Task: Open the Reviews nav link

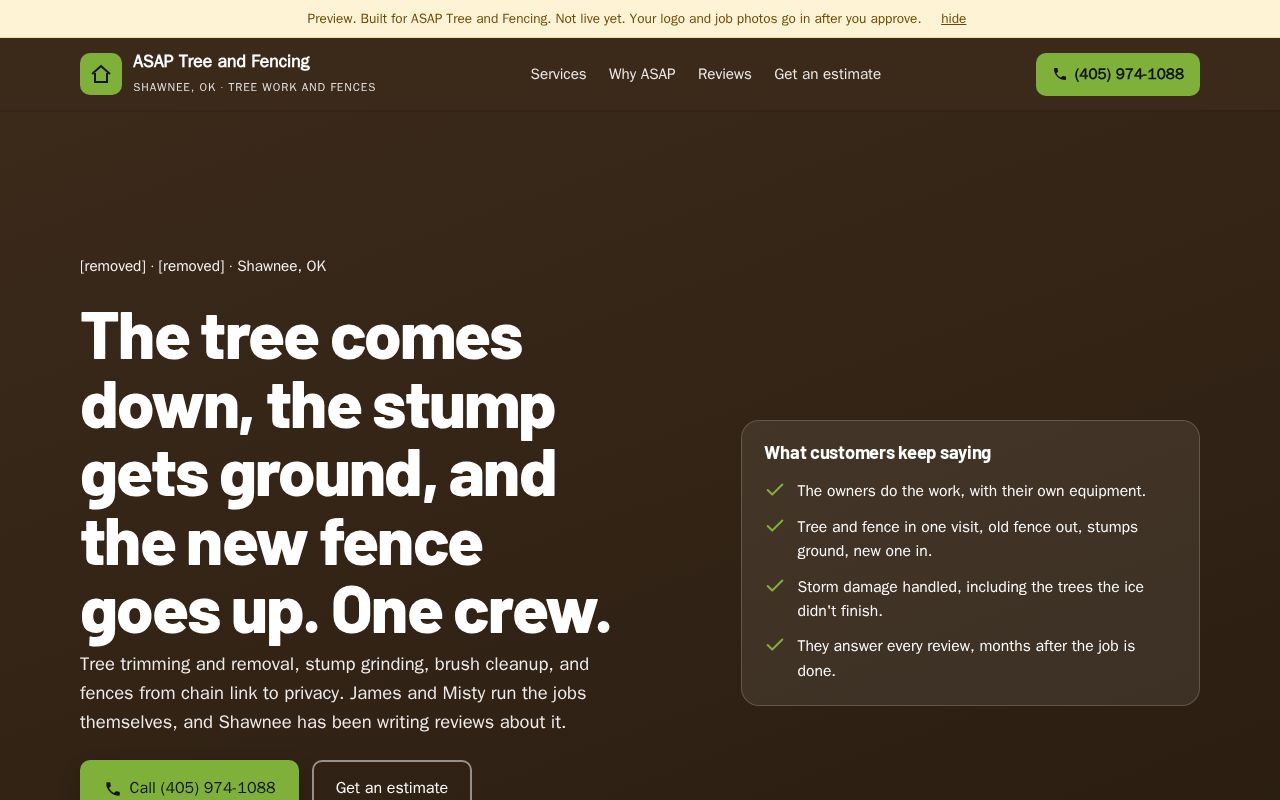Action: (725, 74)
